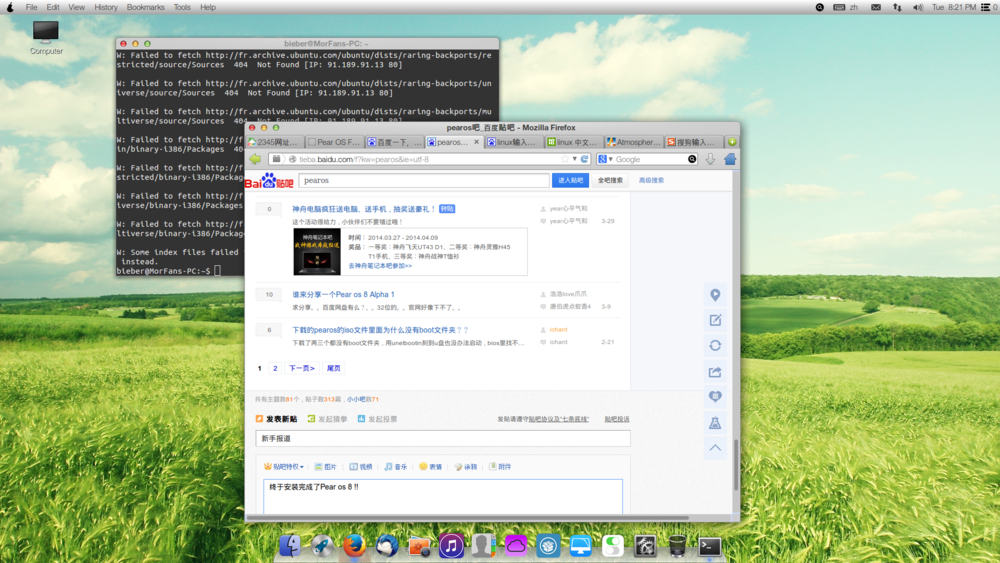The width and height of the screenshot is (1000, 563).
Task: Open the URL history dropdown arrow
Action: pyautogui.click(x=575, y=159)
